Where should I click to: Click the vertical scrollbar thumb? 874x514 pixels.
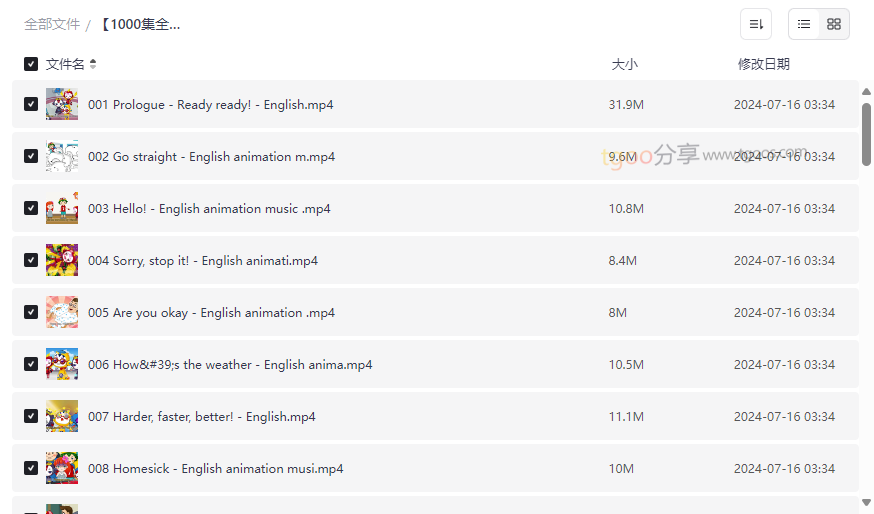866,134
